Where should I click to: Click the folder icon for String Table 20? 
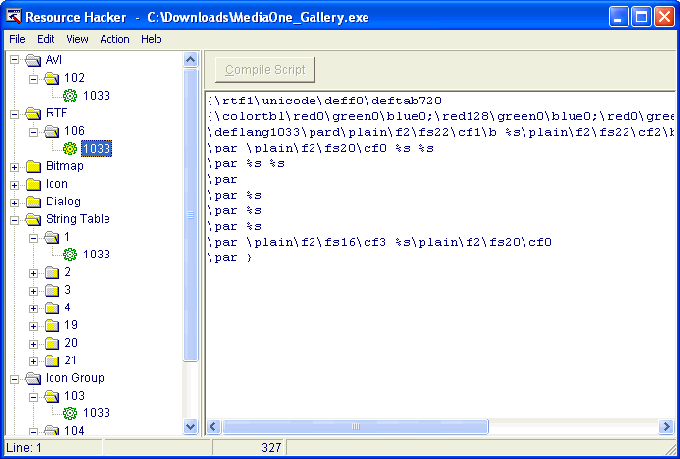point(52,343)
